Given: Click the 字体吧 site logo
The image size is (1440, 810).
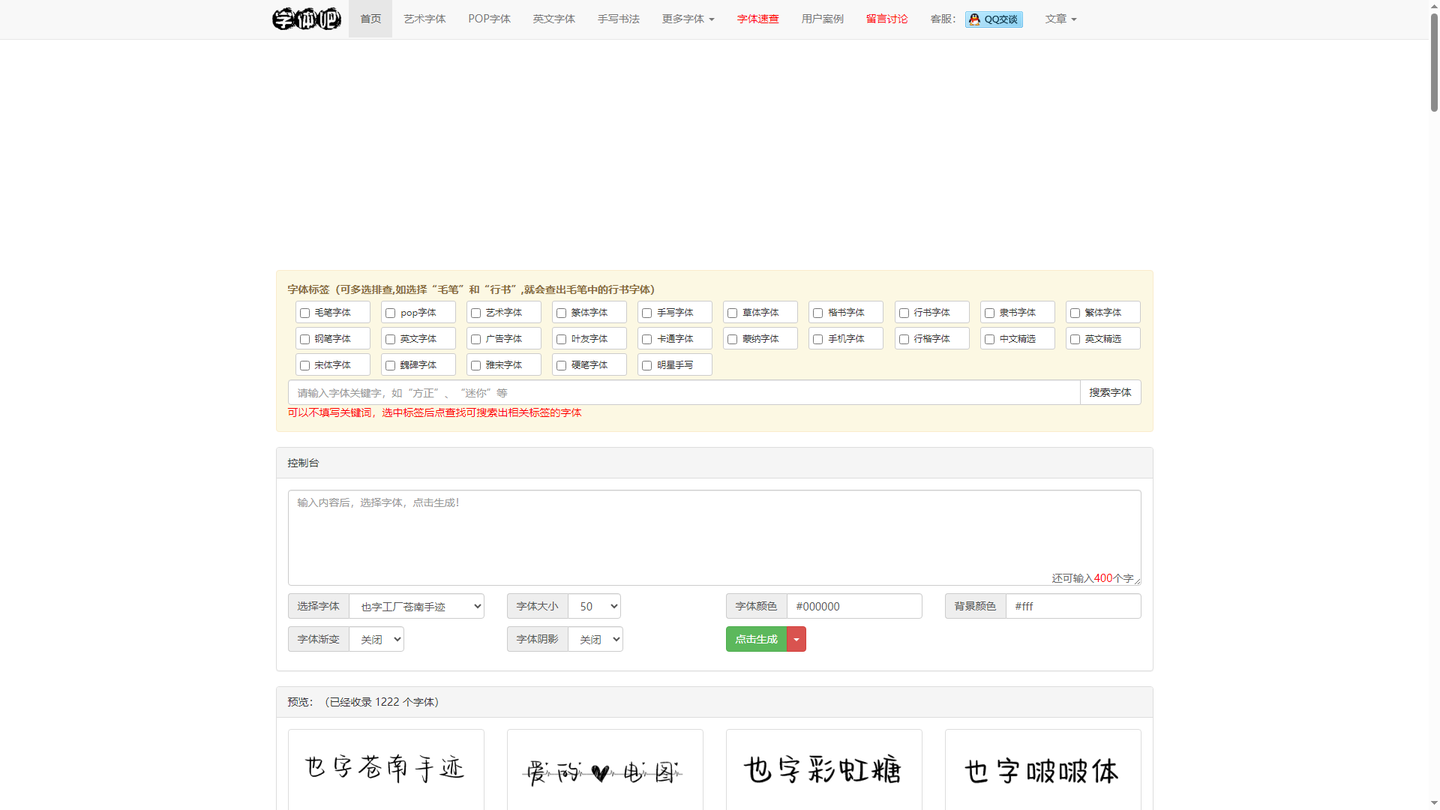Looking at the screenshot, I should (x=307, y=19).
